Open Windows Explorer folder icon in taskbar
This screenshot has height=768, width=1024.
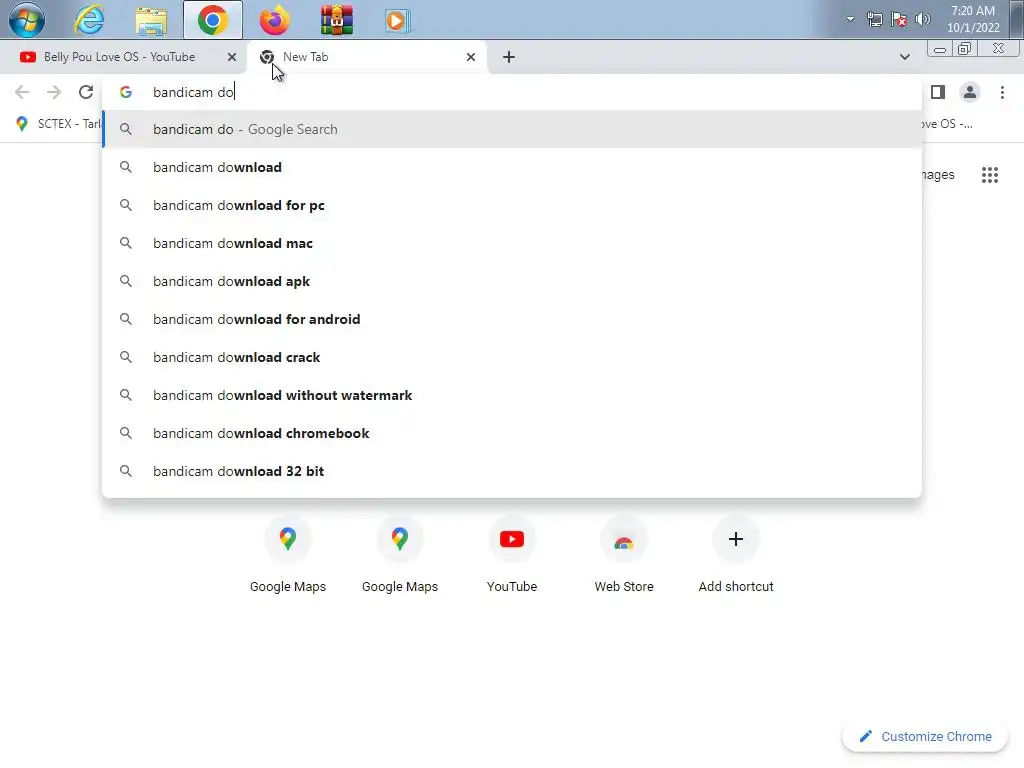click(x=151, y=20)
